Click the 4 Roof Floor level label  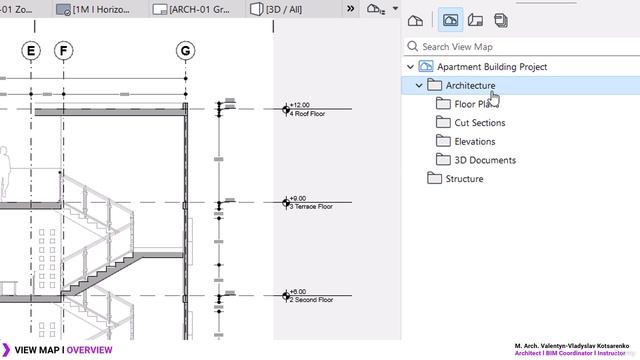point(307,114)
